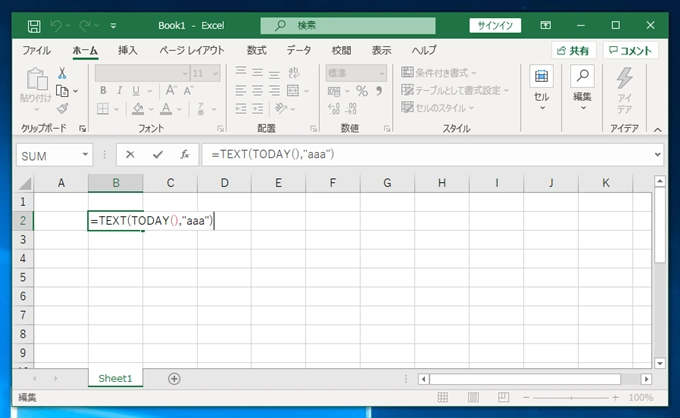Toggle the ribbon display options button
The image size is (680, 418).
point(546,26)
